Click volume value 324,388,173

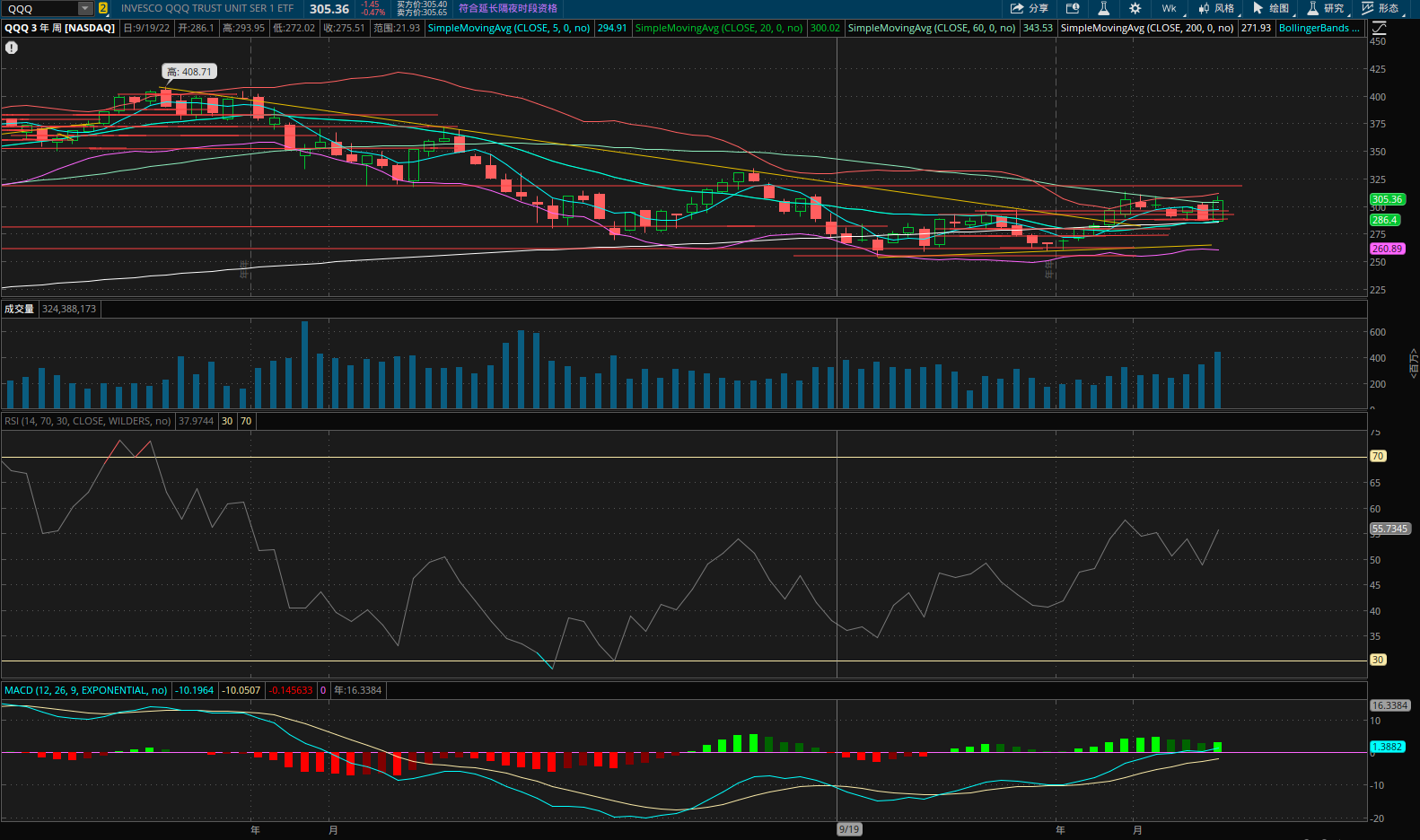(x=69, y=309)
